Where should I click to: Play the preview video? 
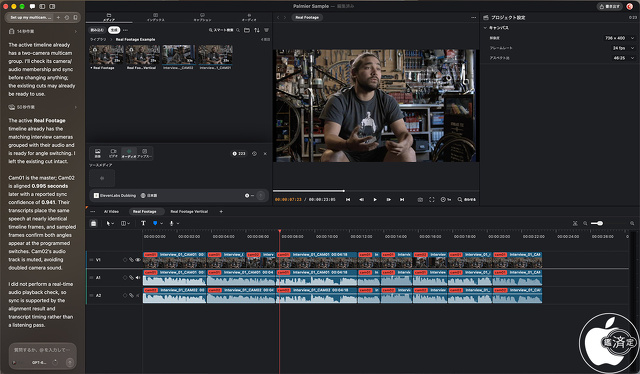[375, 200]
